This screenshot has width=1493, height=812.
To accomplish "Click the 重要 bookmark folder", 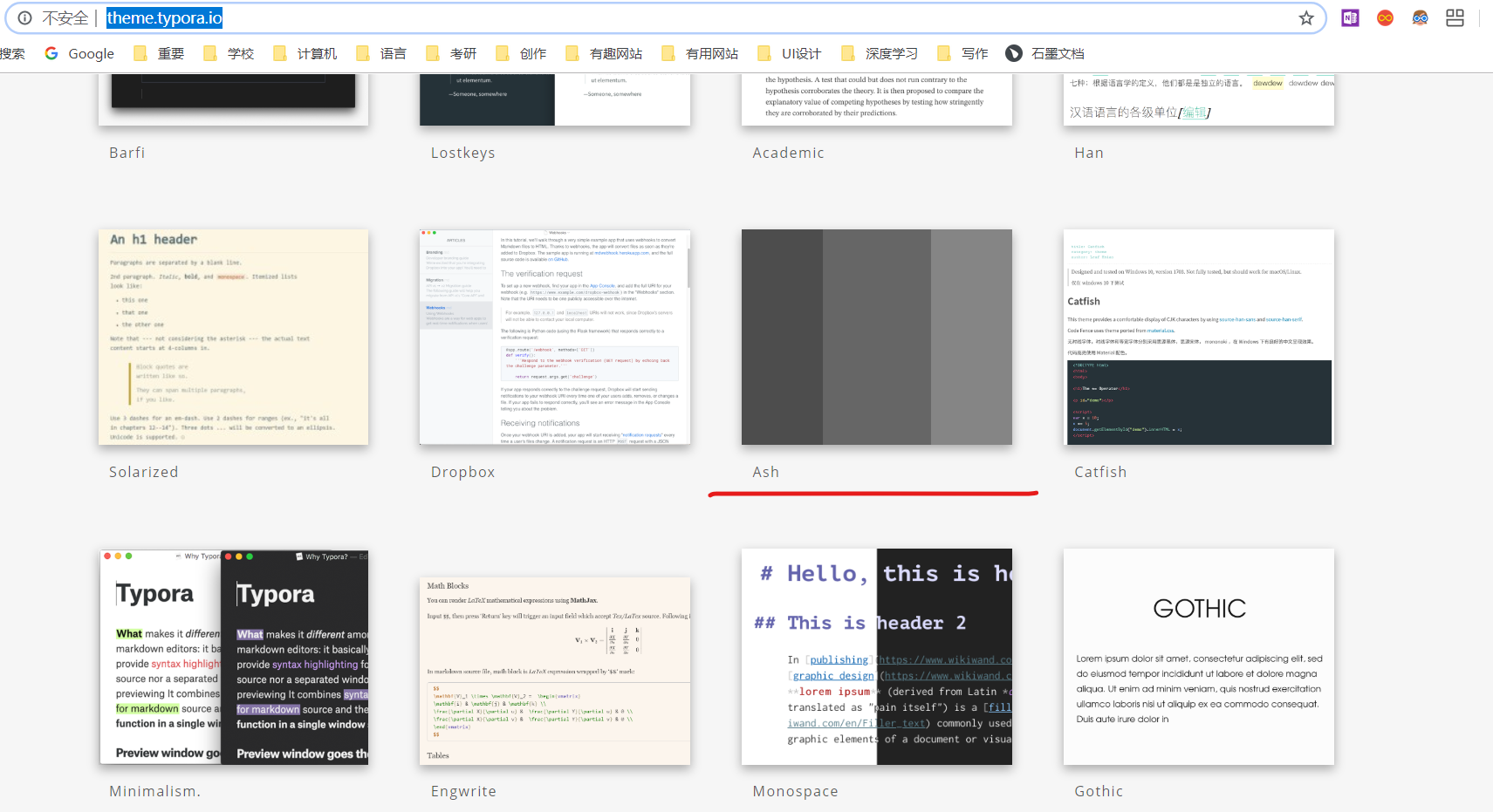I will [x=170, y=53].
